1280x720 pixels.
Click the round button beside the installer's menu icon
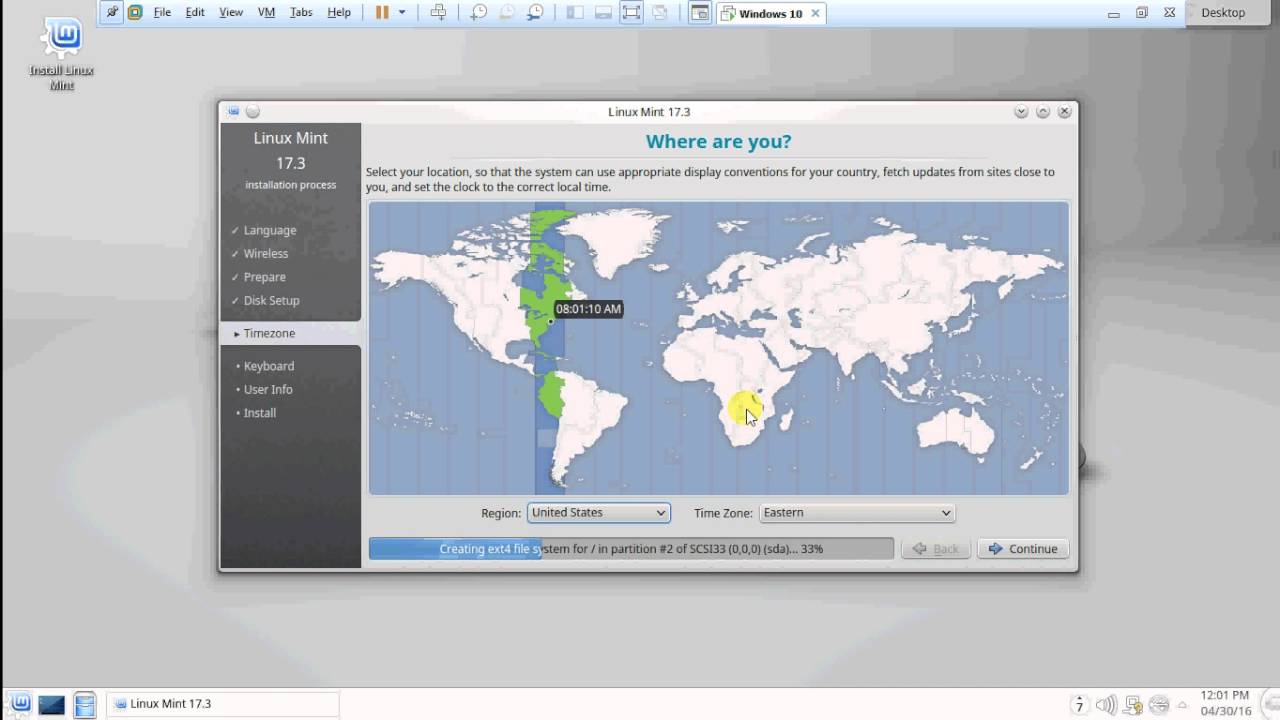pos(253,111)
